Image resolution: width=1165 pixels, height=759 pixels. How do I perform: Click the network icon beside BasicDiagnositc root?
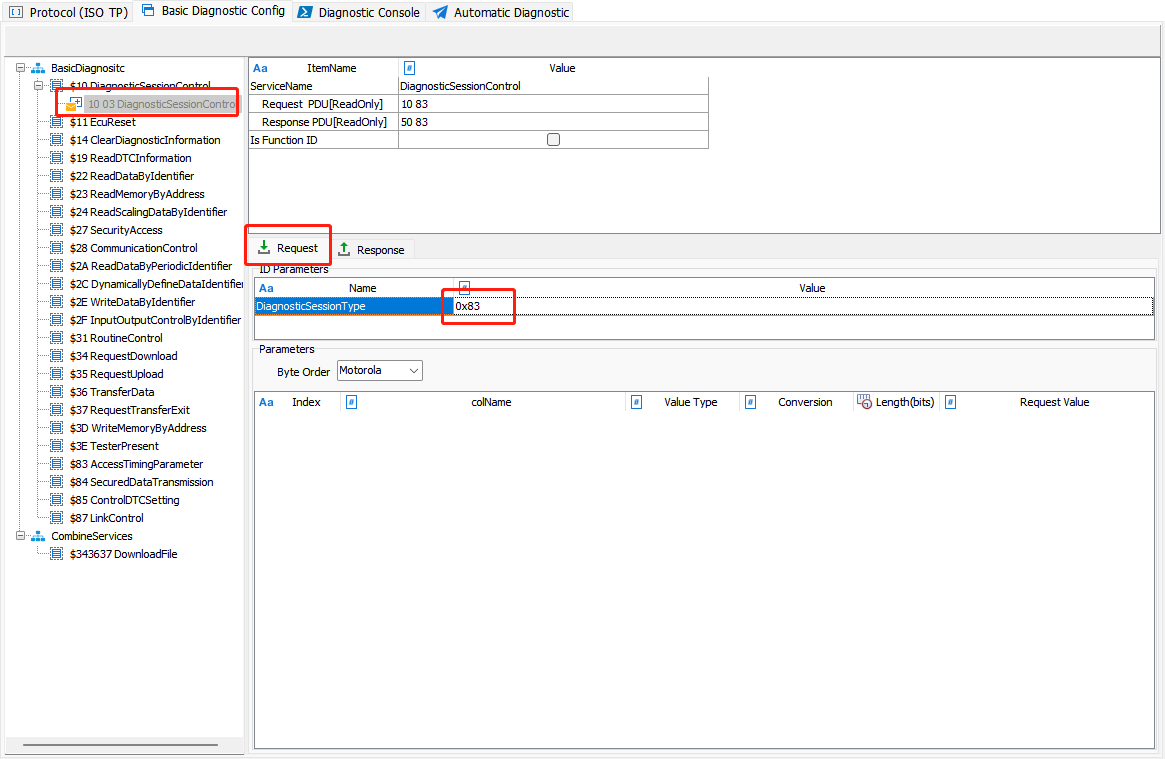click(37, 68)
